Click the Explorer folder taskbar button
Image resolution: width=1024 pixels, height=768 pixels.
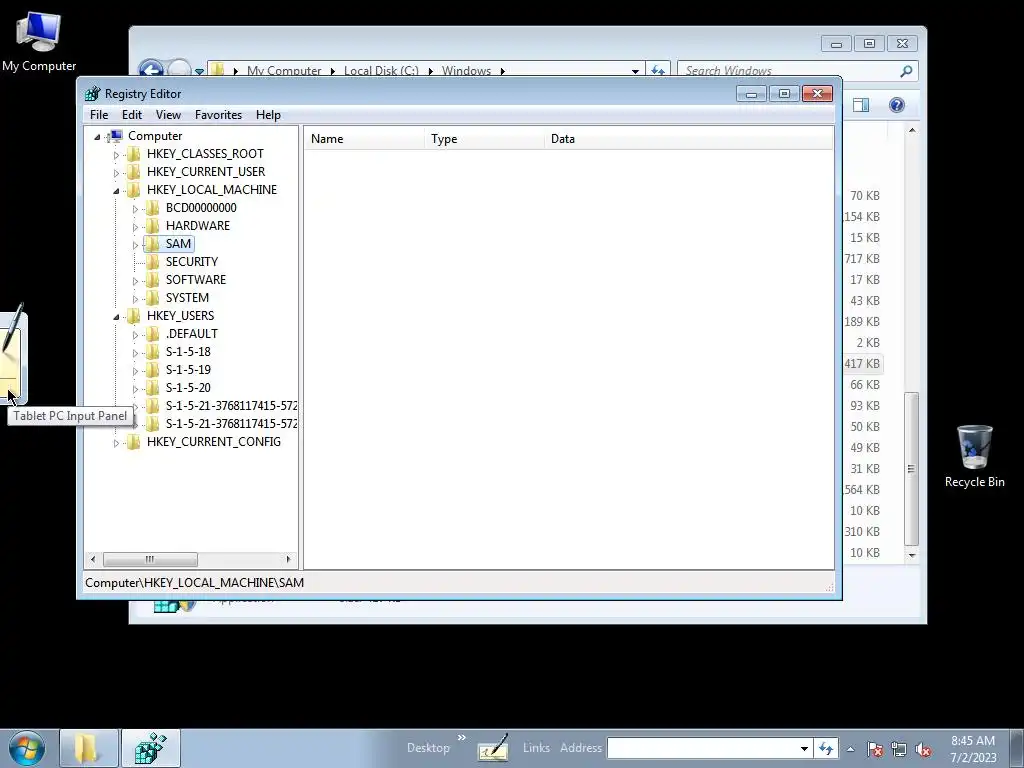[x=89, y=748]
